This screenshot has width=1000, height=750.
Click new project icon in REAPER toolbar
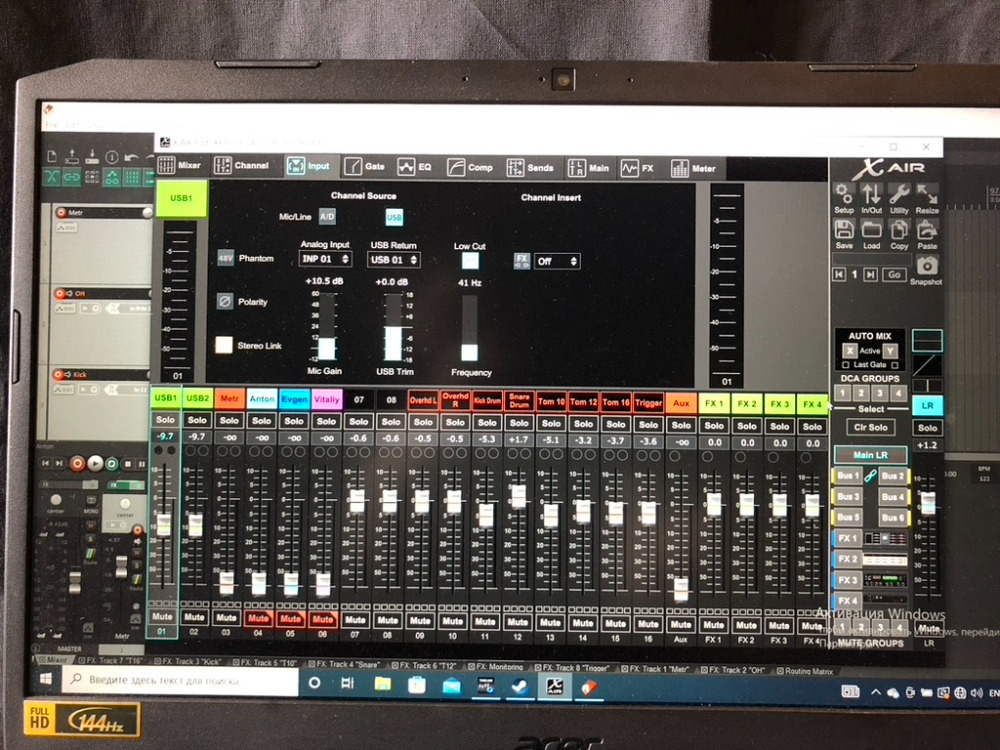point(53,157)
